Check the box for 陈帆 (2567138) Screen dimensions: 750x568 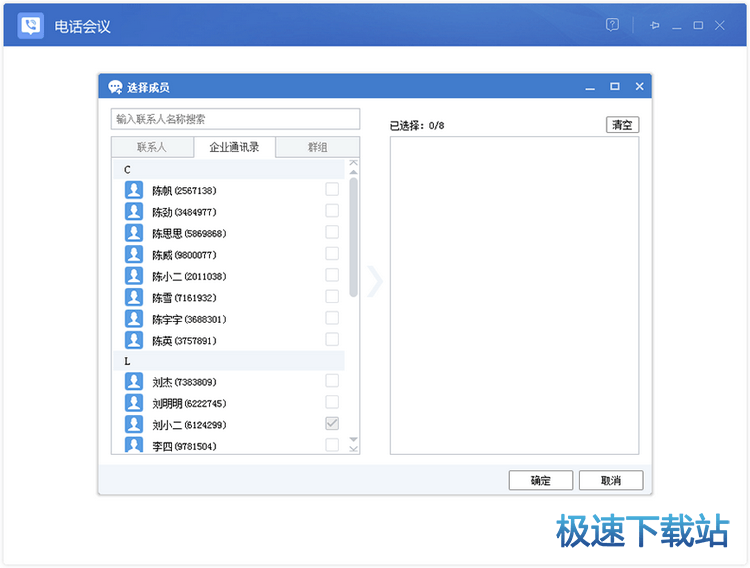point(332,189)
